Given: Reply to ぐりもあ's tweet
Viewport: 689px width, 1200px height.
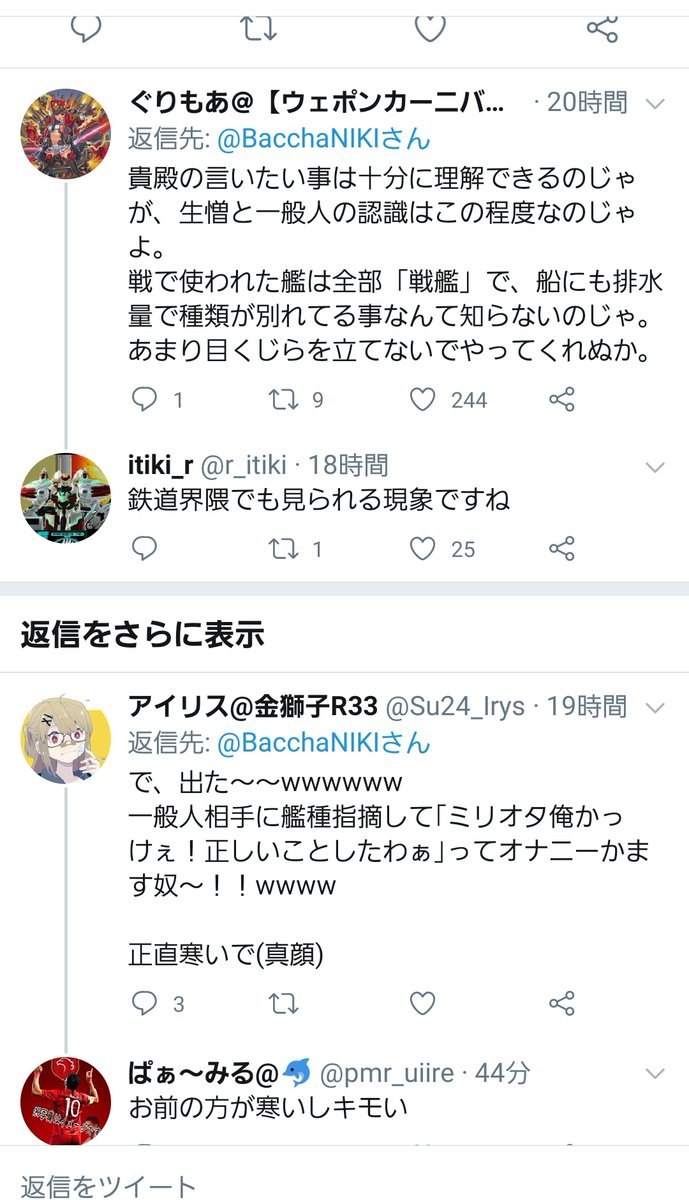Looking at the screenshot, I should tap(145, 400).
